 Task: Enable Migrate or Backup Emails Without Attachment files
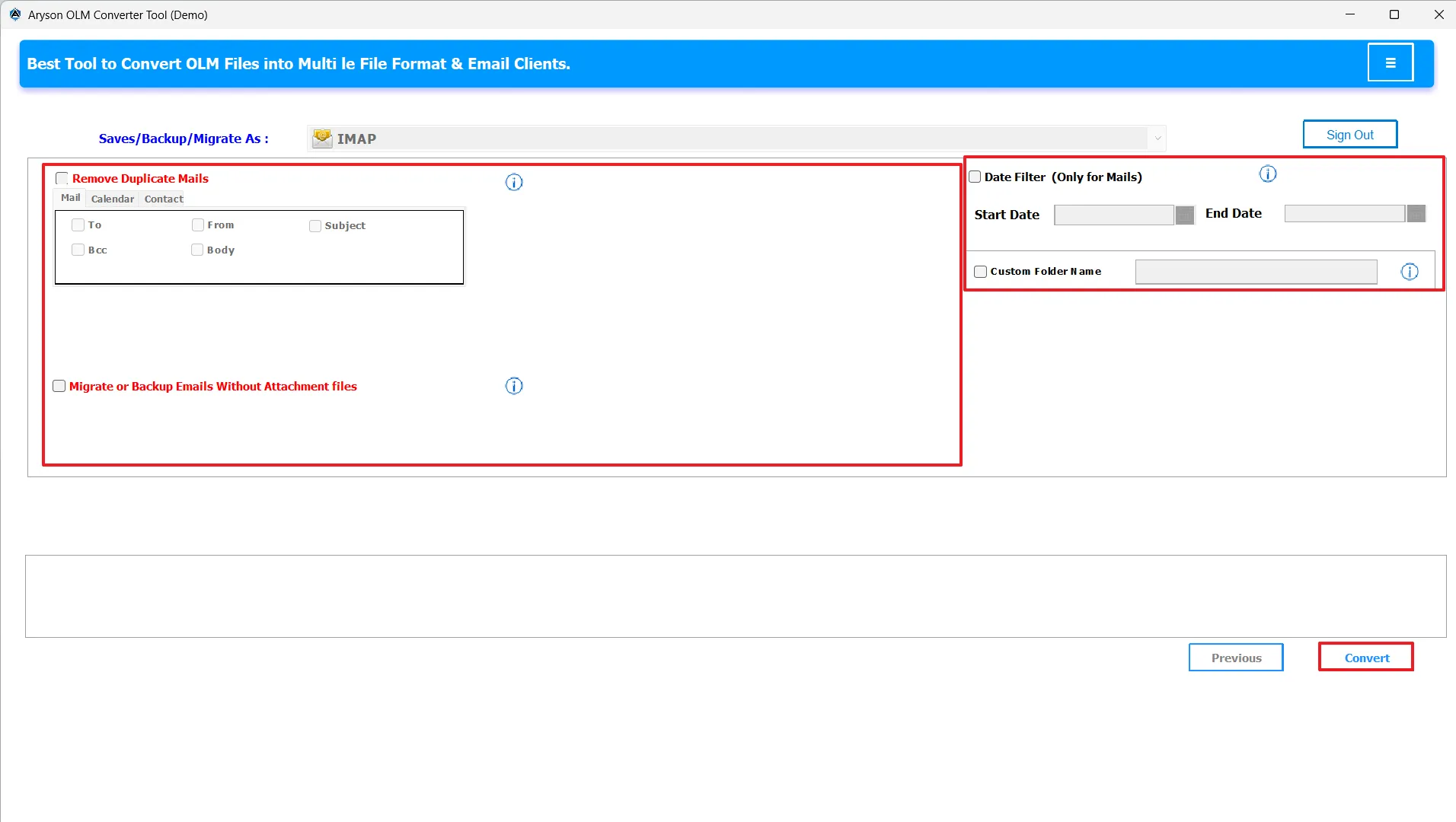[x=59, y=386]
